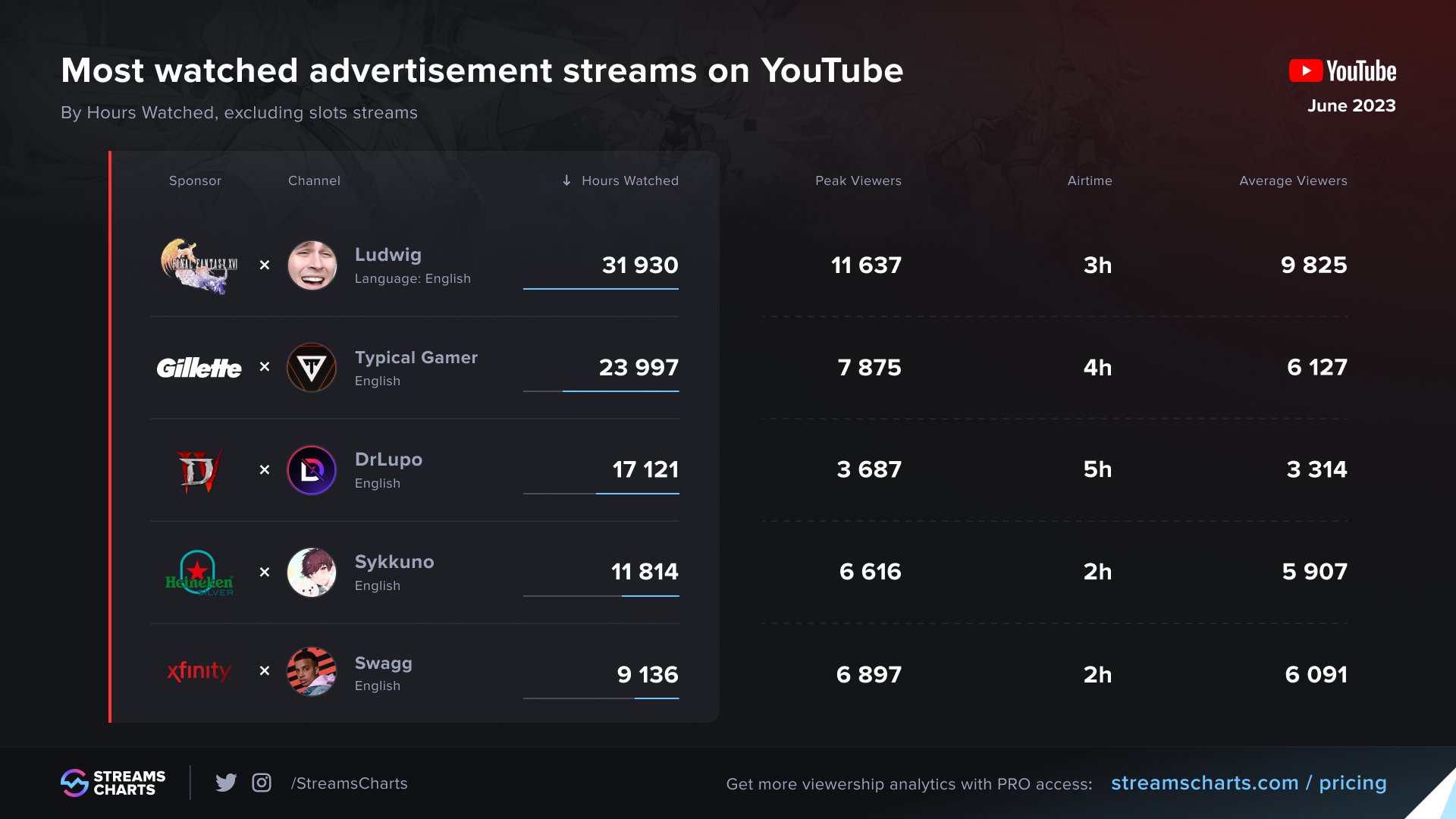Open the Twitter bird icon

click(227, 783)
